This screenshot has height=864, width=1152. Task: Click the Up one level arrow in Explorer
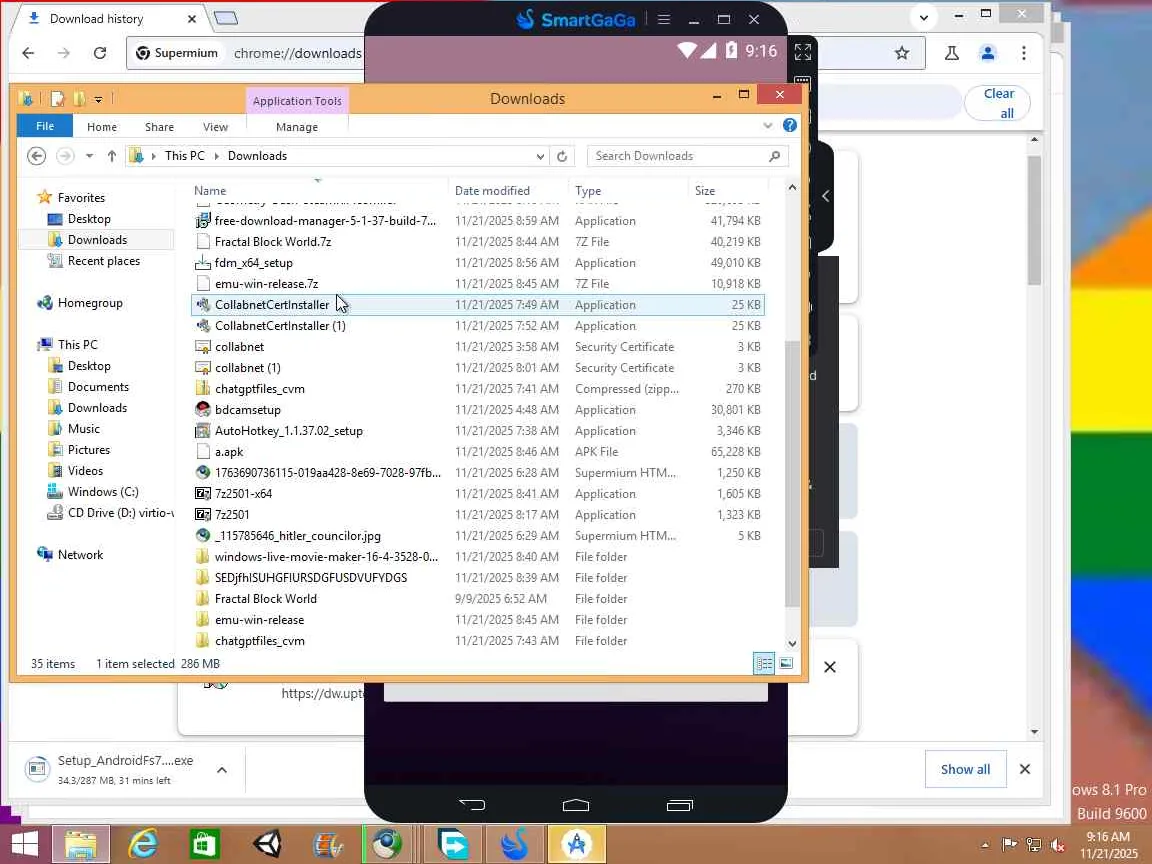[x=112, y=156]
